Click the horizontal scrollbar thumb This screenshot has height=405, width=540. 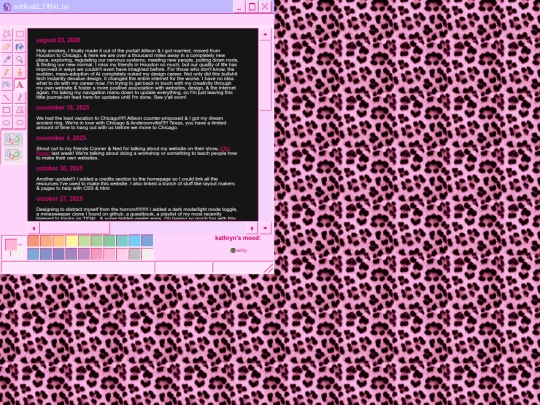pyautogui.click(x=75, y=228)
